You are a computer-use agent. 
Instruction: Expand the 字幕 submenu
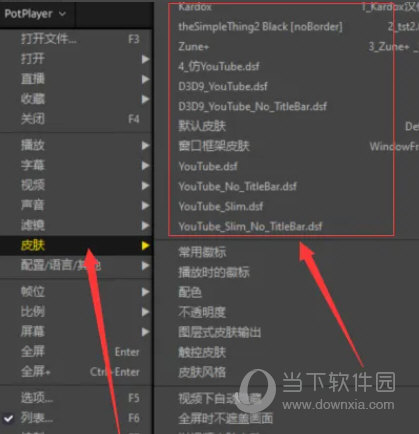pos(76,166)
